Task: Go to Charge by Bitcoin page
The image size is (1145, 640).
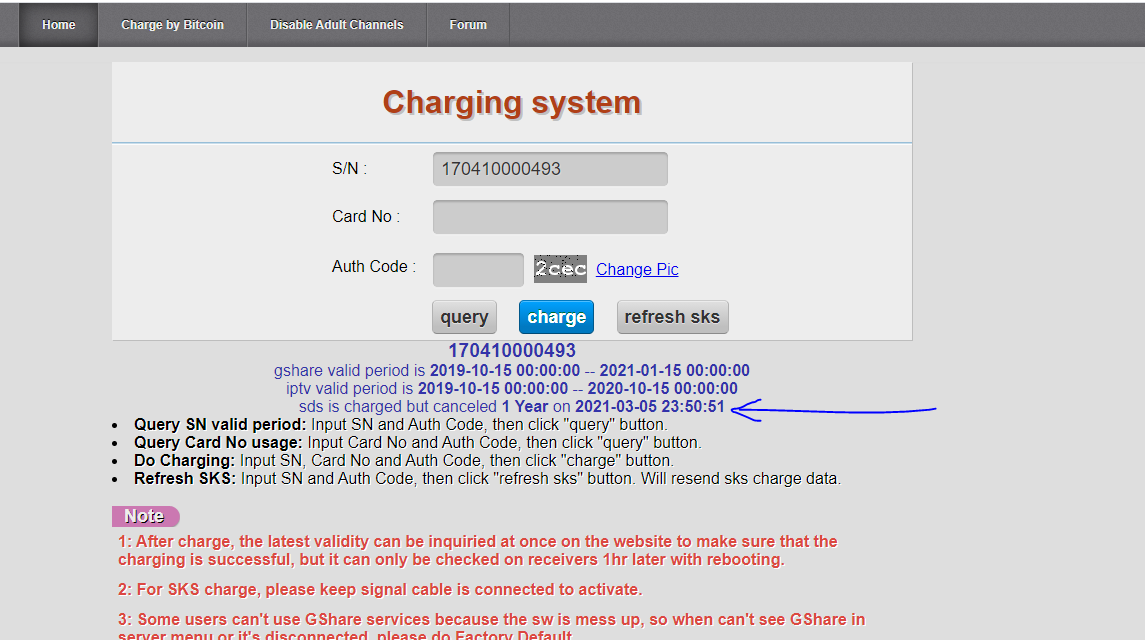Action: pos(172,25)
